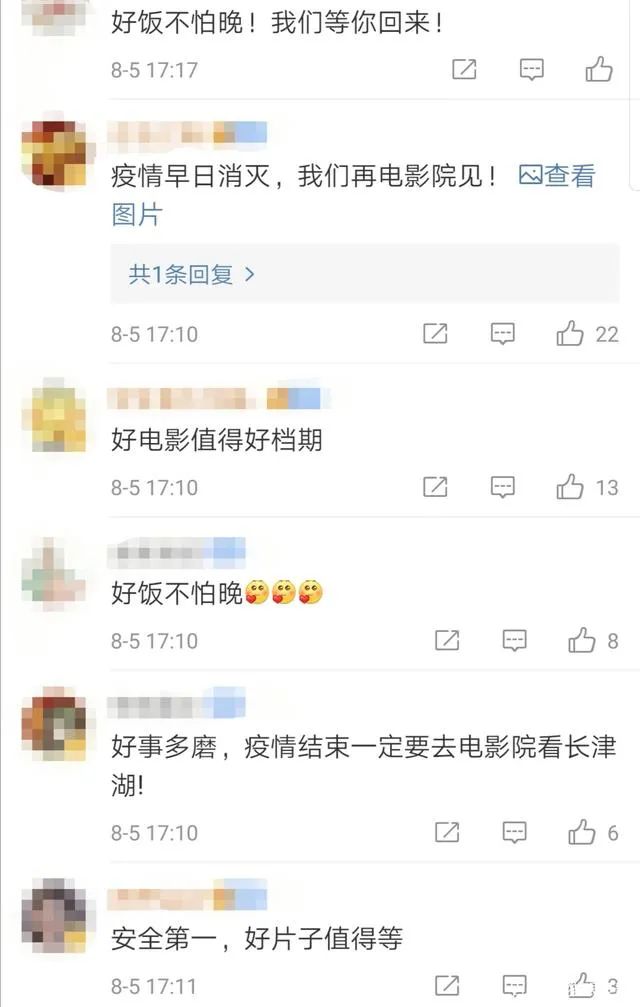Image resolution: width=640 pixels, height=1007 pixels.
Task: Like the 好电影值得好档期 comment
Action: point(569,487)
